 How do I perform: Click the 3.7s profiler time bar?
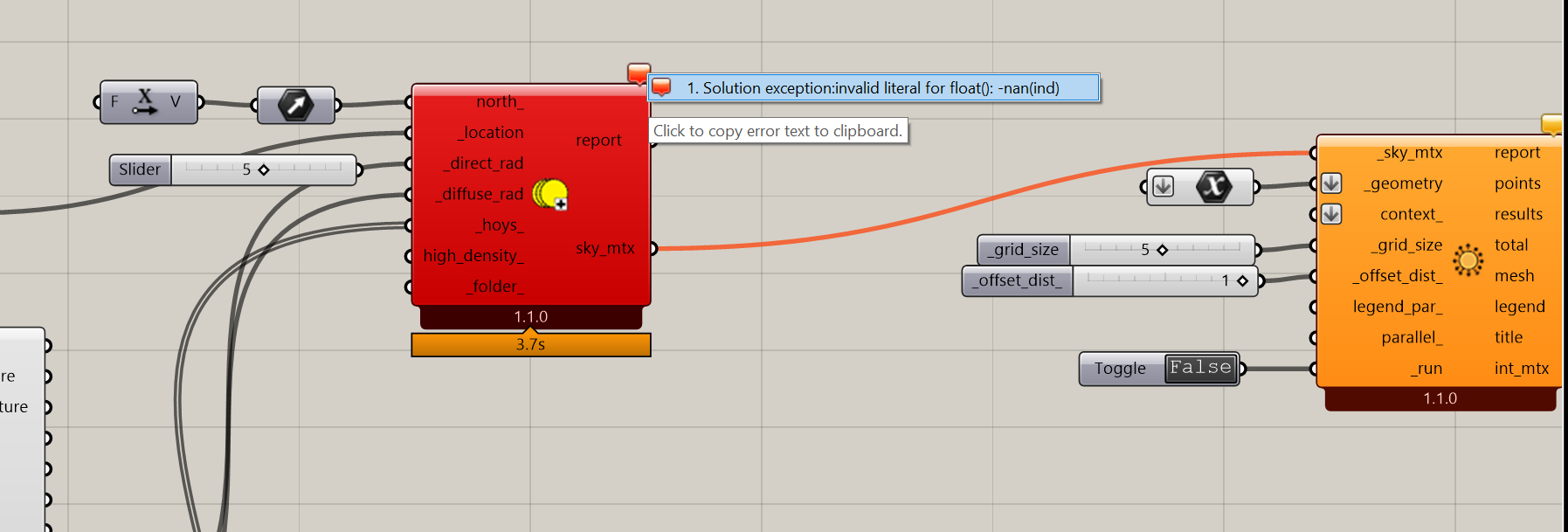tap(530, 345)
